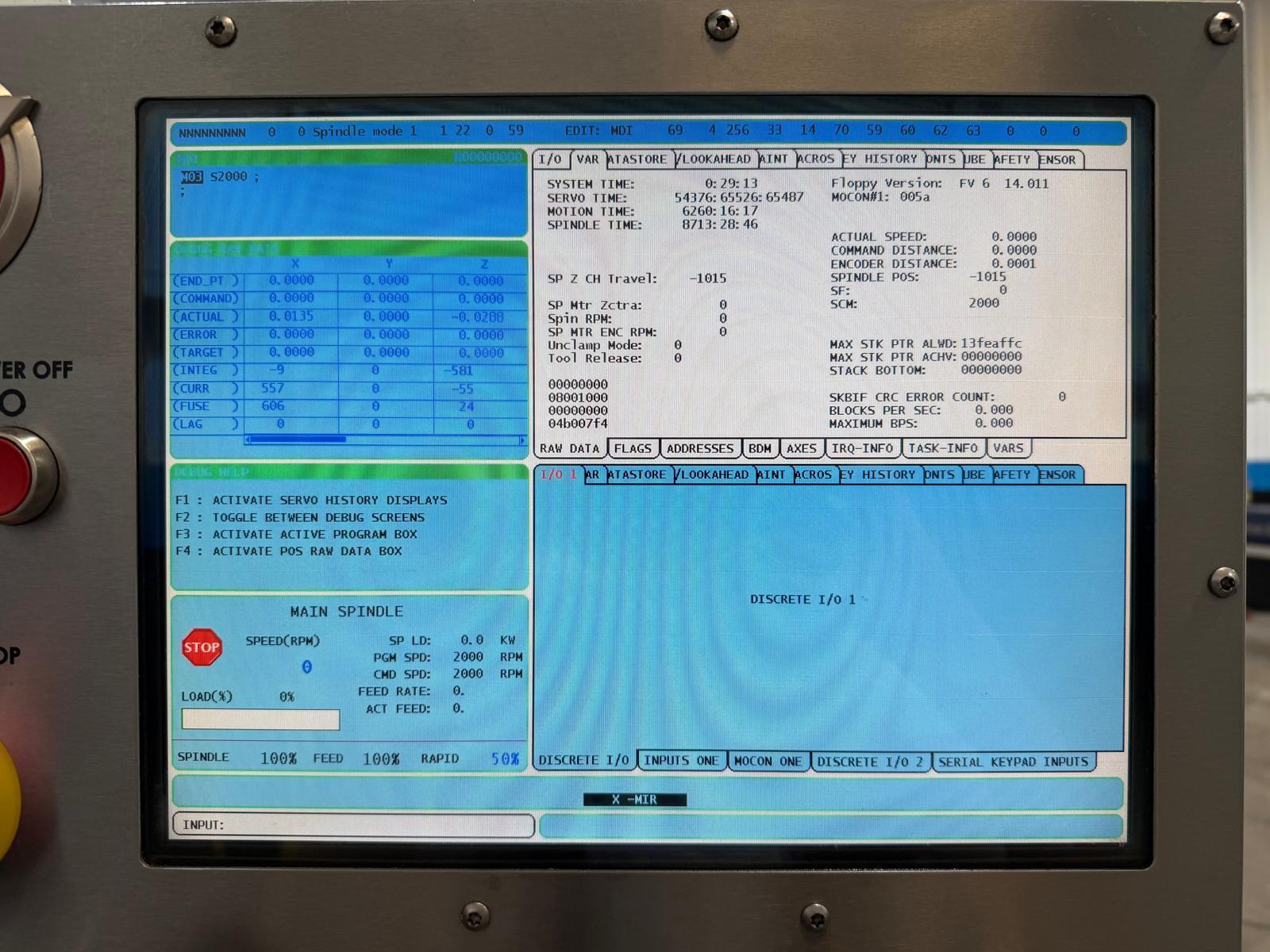Screen dimensions: 1270x952
Task: Select the SENSOR tab in the white debug panel
Action: [x=1058, y=159]
